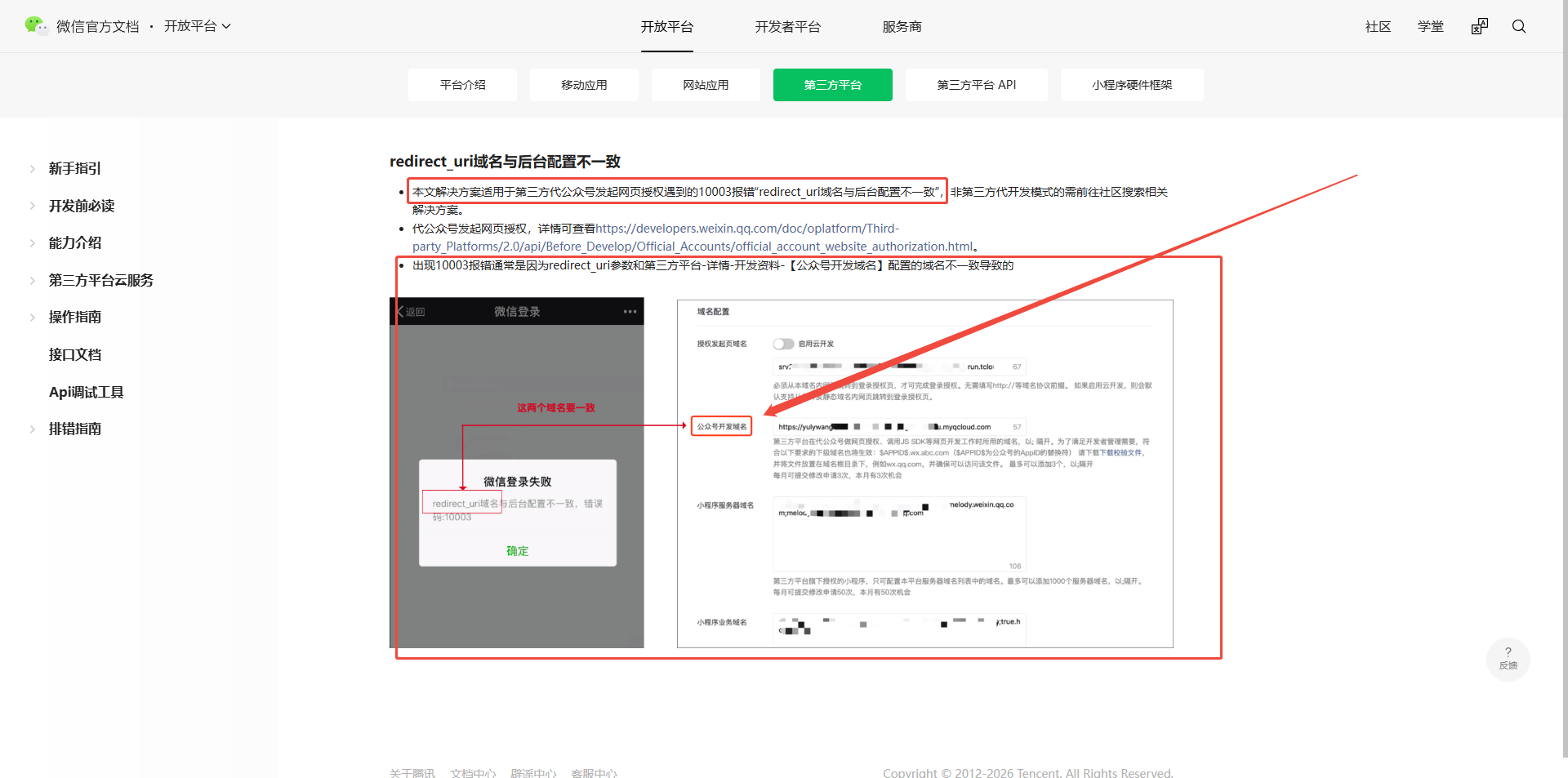Select the 第三方平台 API sub-tab
Screen dimensions: 1568x778
(x=977, y=85)
